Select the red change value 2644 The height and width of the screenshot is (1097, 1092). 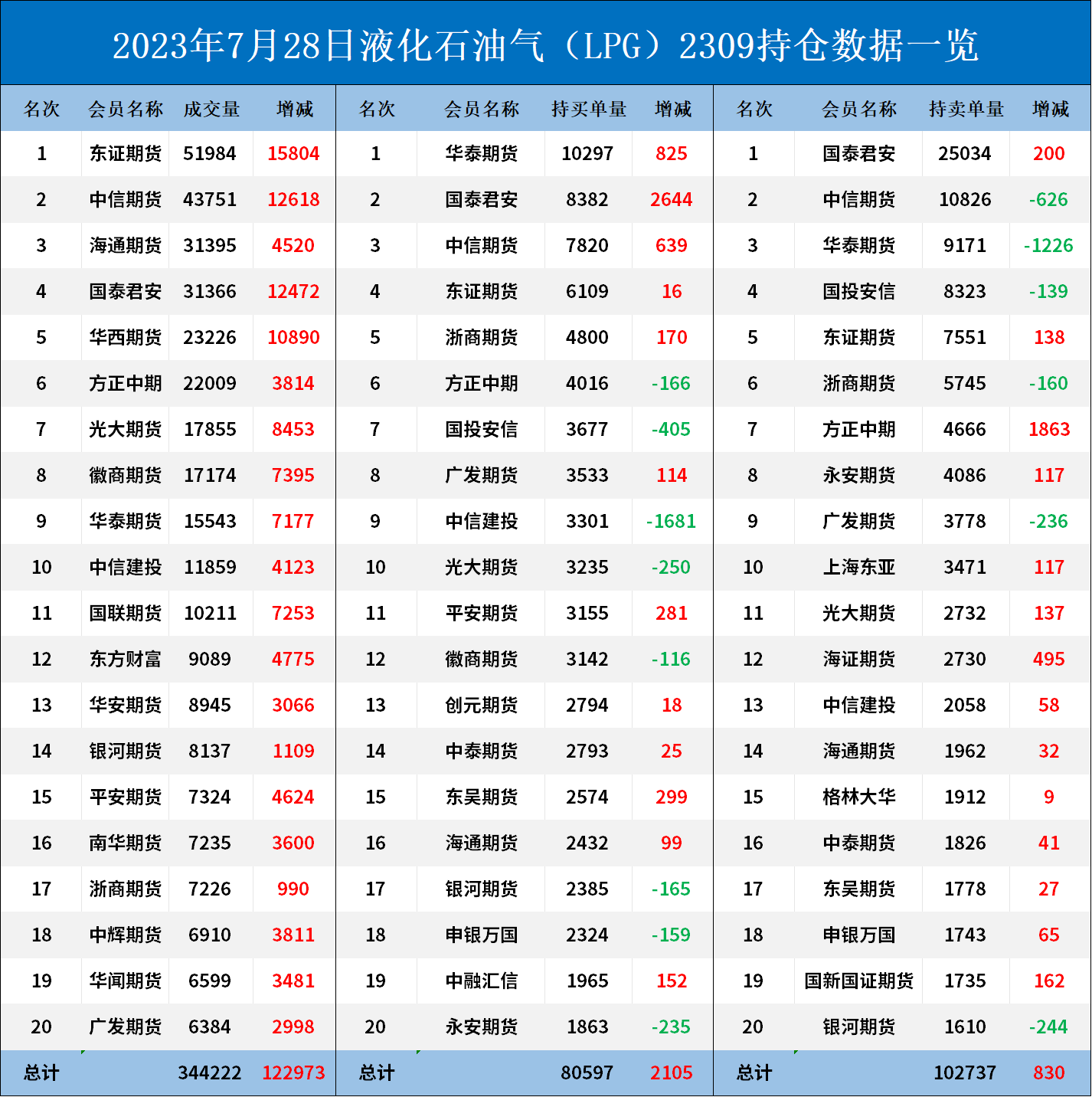672,200
